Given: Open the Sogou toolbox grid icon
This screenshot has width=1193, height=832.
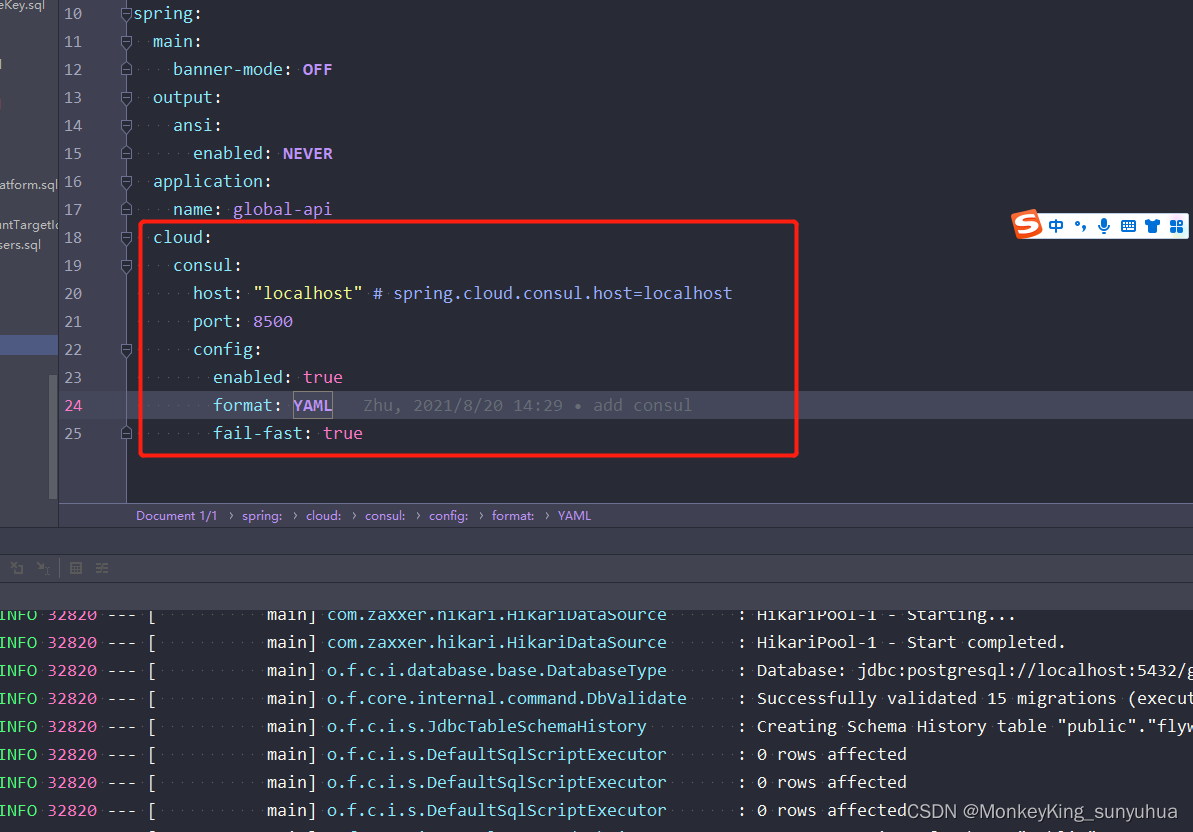Looking at the screenshot, I should click(x=1176, y=226).
